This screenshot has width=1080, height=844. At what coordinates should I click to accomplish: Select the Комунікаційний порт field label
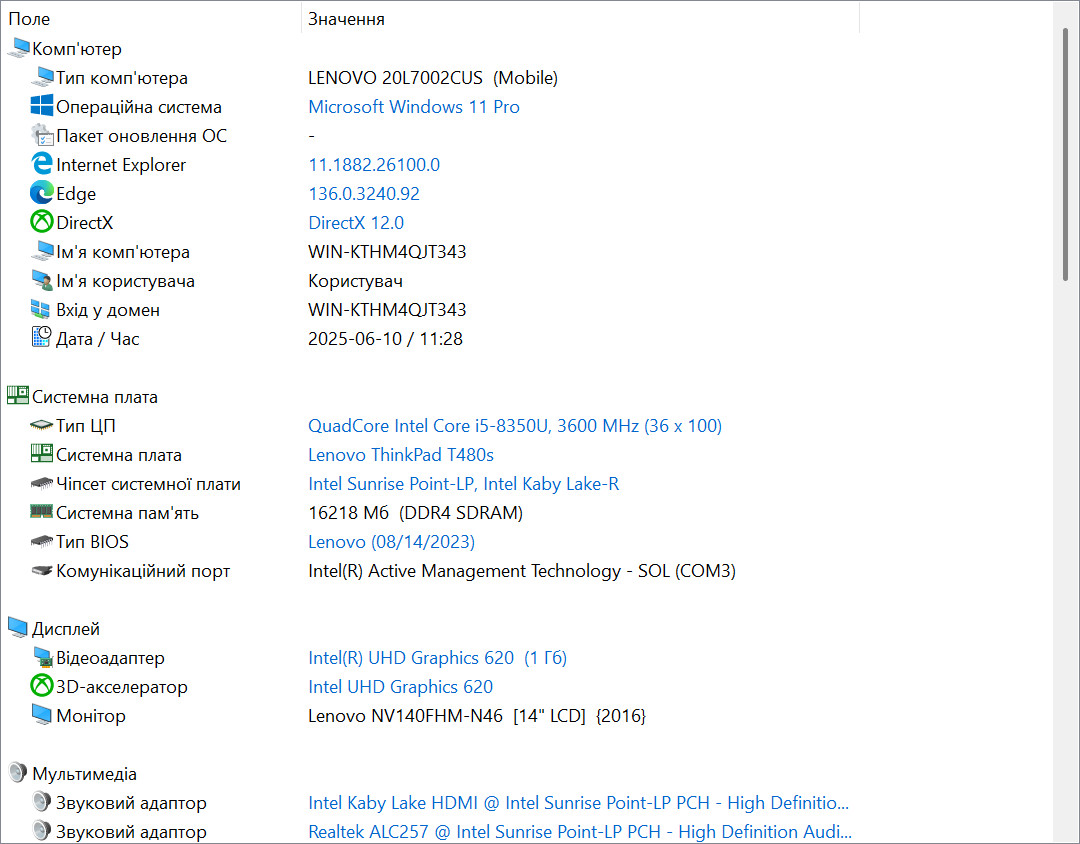pyautogui.click(x=143, y=571)
